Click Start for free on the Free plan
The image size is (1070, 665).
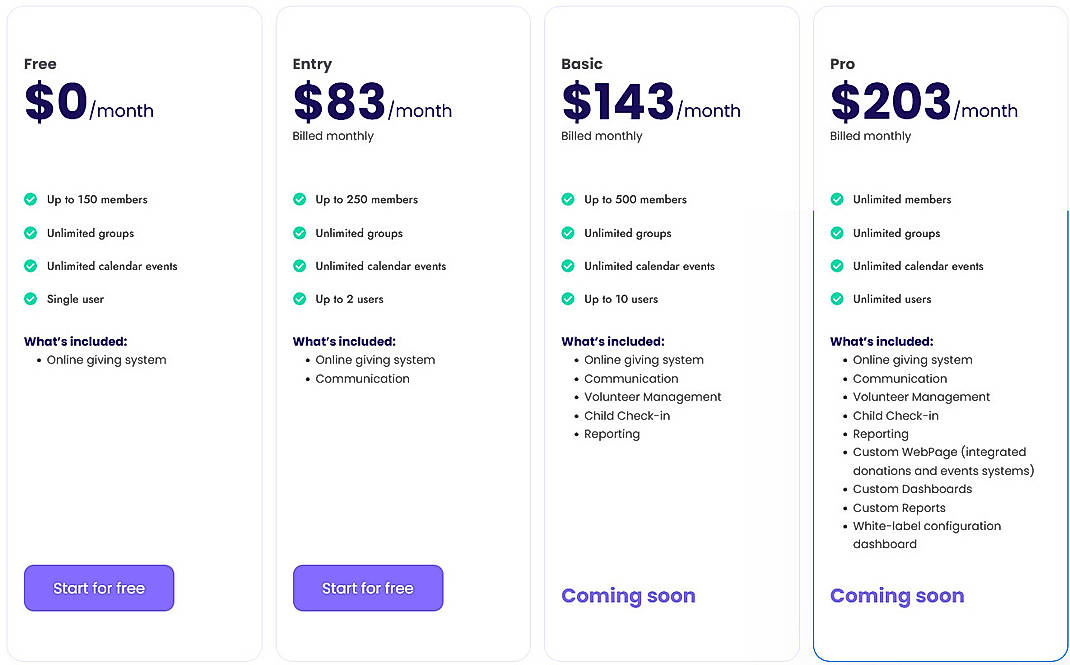pyautogui.click(x=98, y=588)
